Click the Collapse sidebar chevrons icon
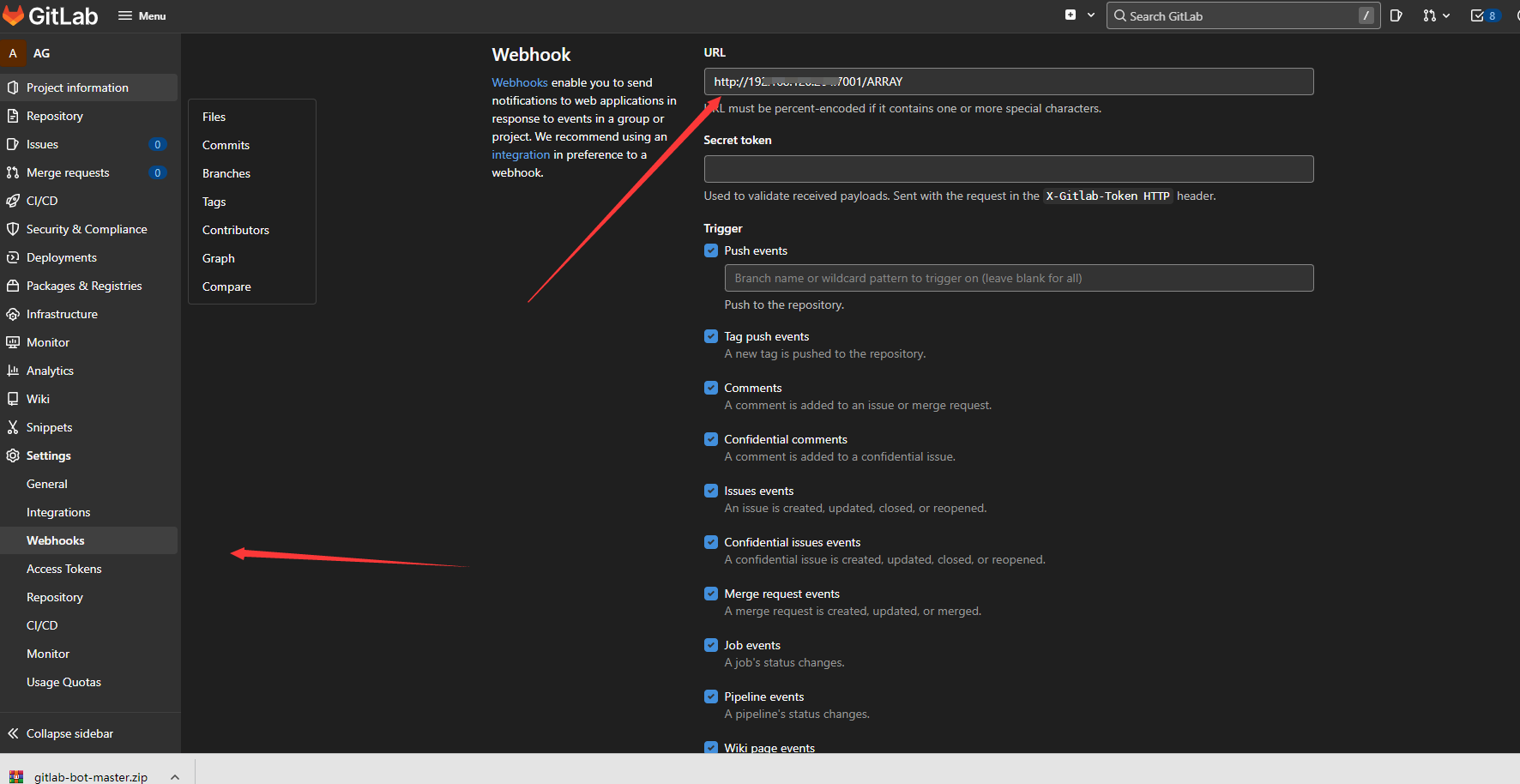 13,733
